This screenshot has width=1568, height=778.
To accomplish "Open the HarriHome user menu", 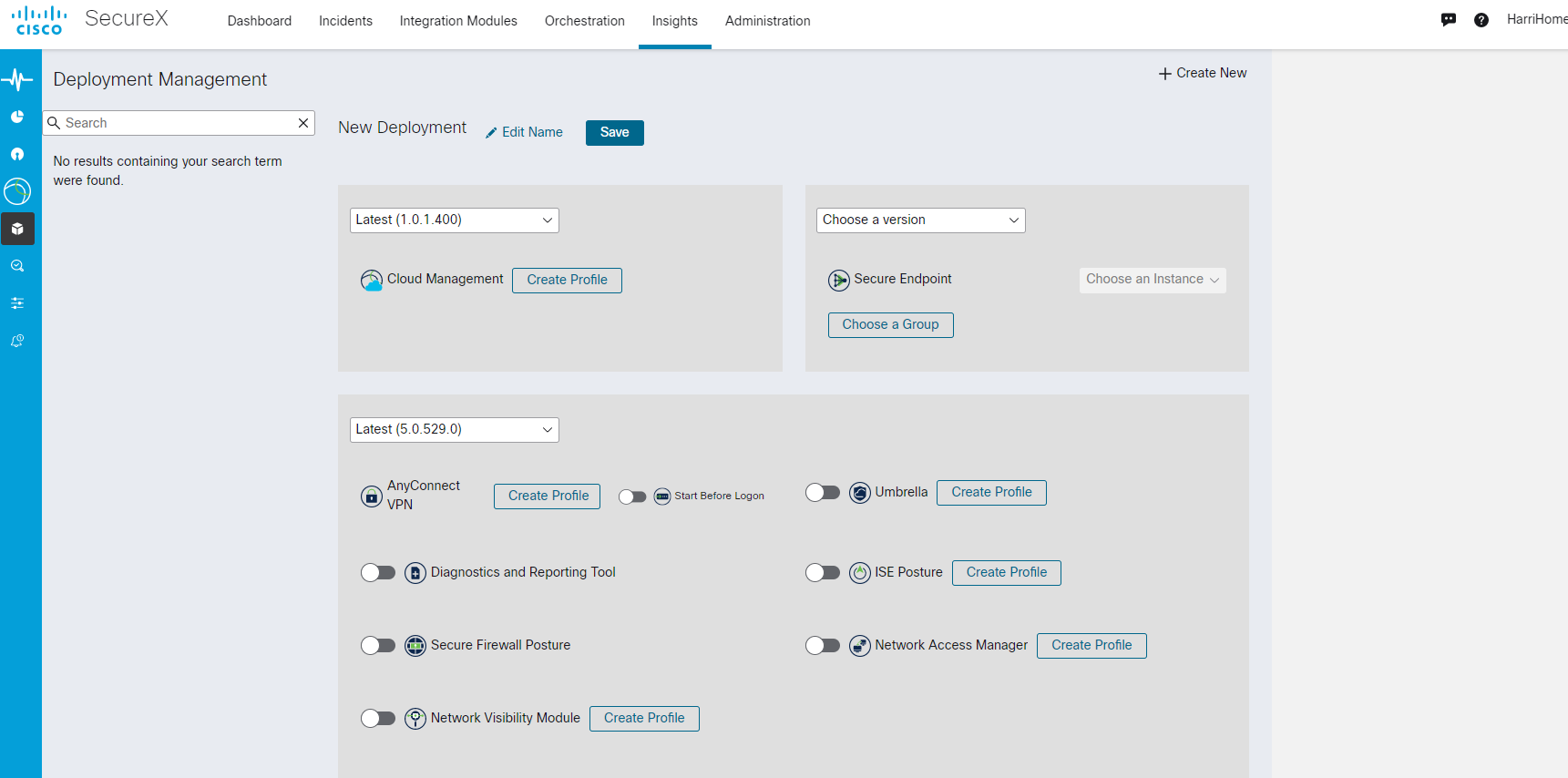I will [x=1536, y=19].
